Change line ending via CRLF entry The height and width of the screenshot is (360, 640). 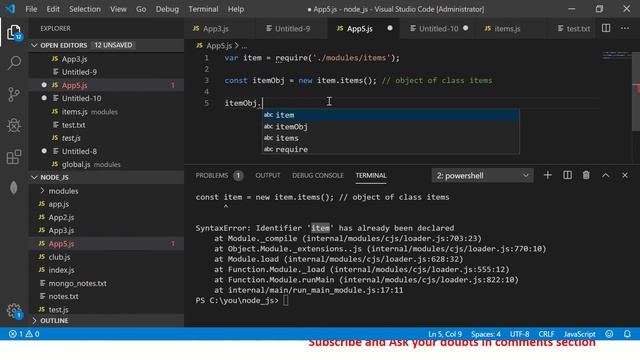(546, 334)
